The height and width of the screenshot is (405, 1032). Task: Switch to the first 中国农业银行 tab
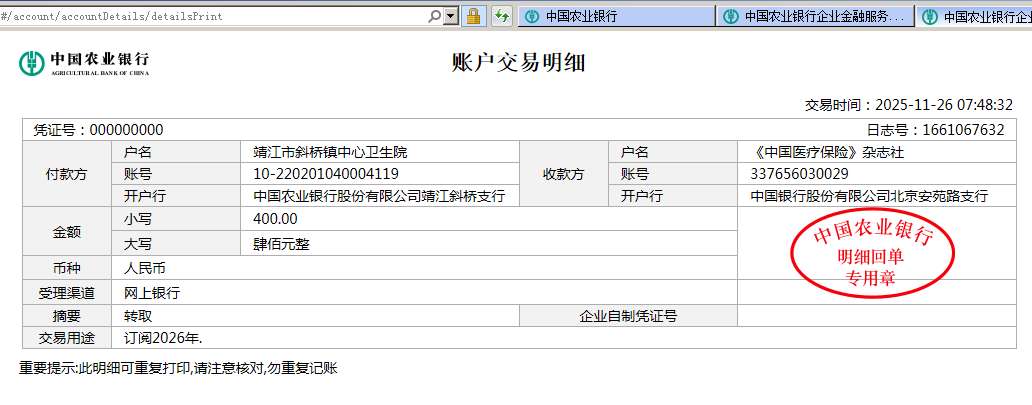(615, 16)
